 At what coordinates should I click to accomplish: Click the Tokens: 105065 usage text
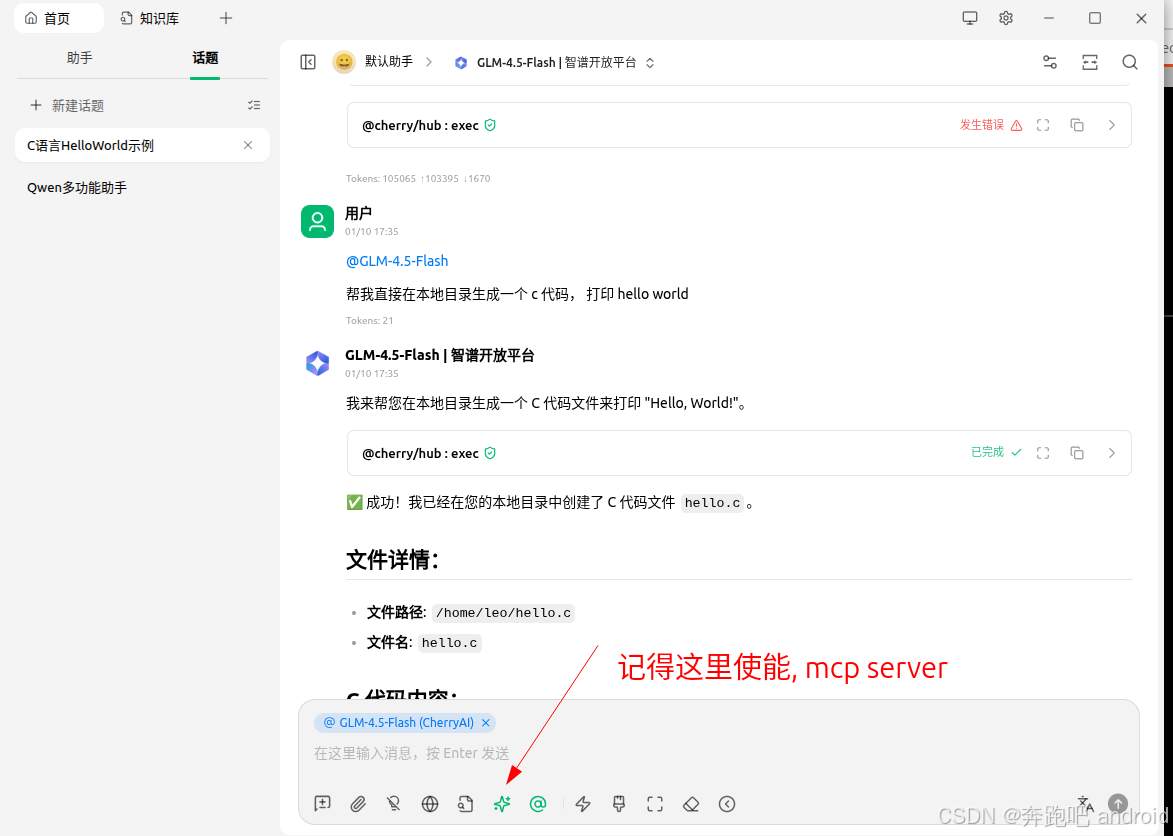418,179
